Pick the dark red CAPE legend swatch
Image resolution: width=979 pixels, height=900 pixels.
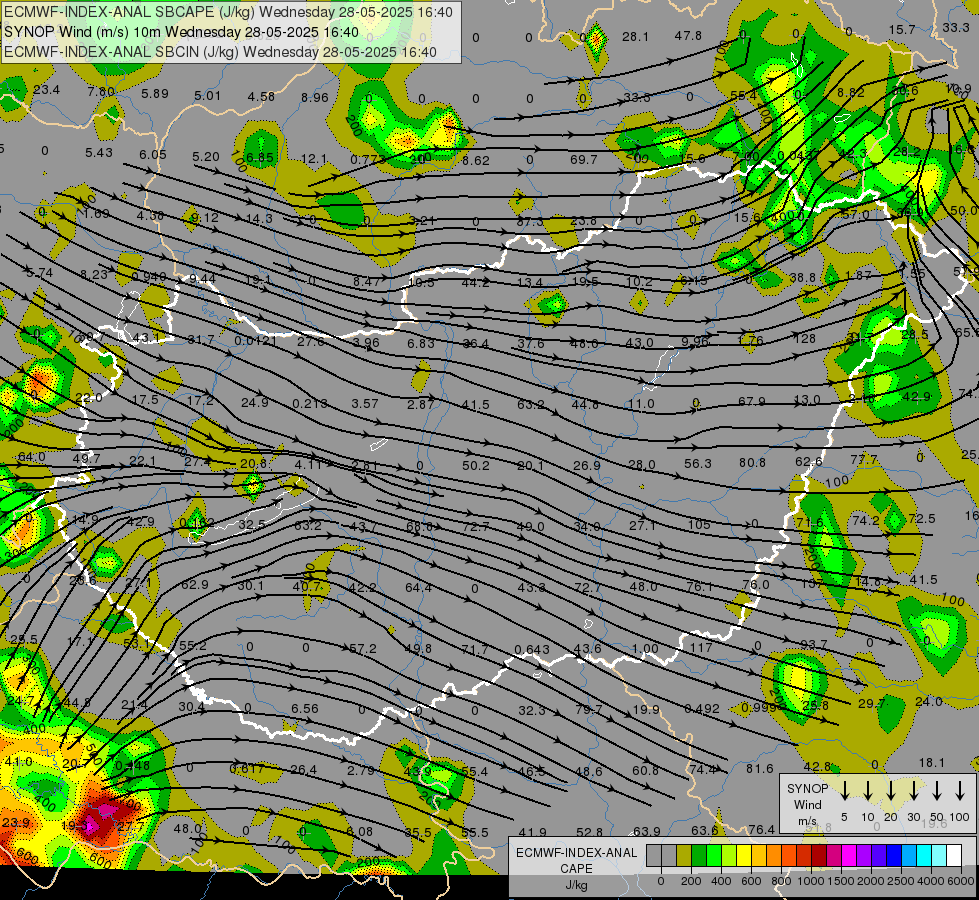tap(819, 855)
